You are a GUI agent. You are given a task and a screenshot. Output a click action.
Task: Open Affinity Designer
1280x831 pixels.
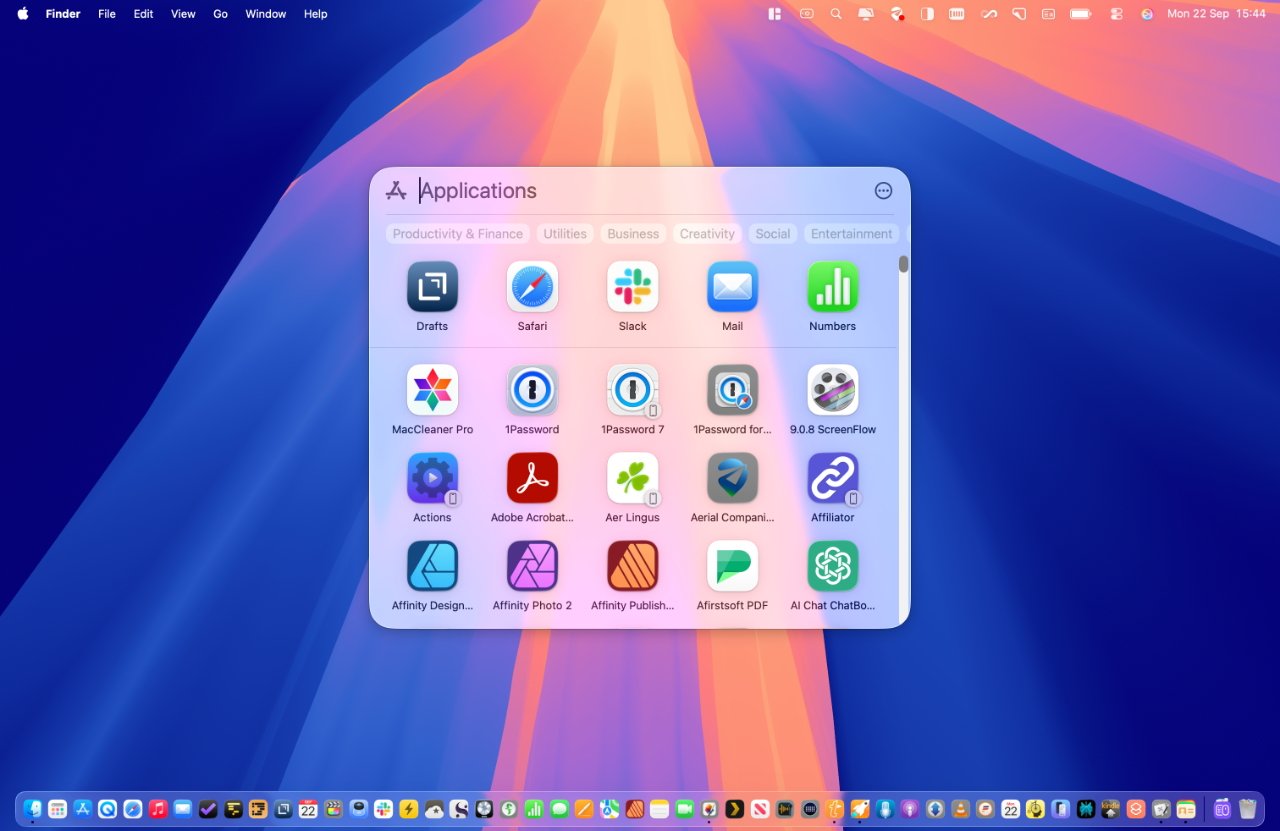[x=432, y=565]
